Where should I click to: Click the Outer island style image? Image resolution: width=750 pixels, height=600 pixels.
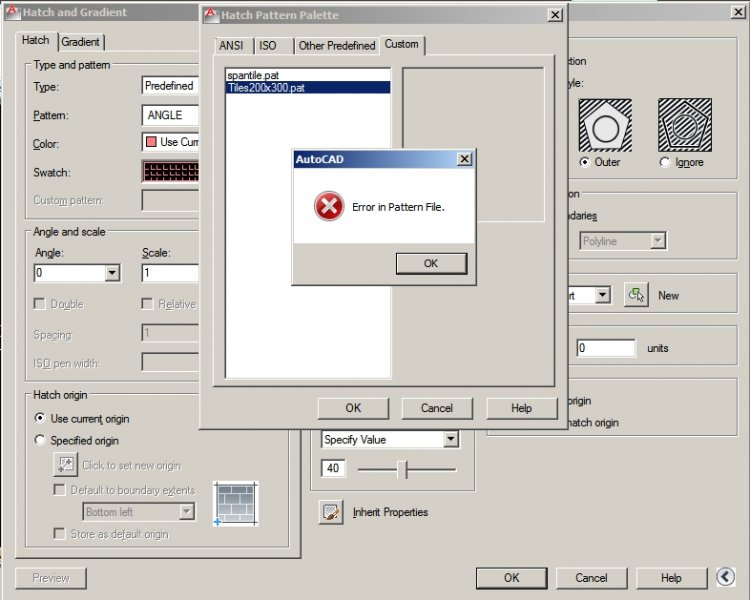click(605, 125)
